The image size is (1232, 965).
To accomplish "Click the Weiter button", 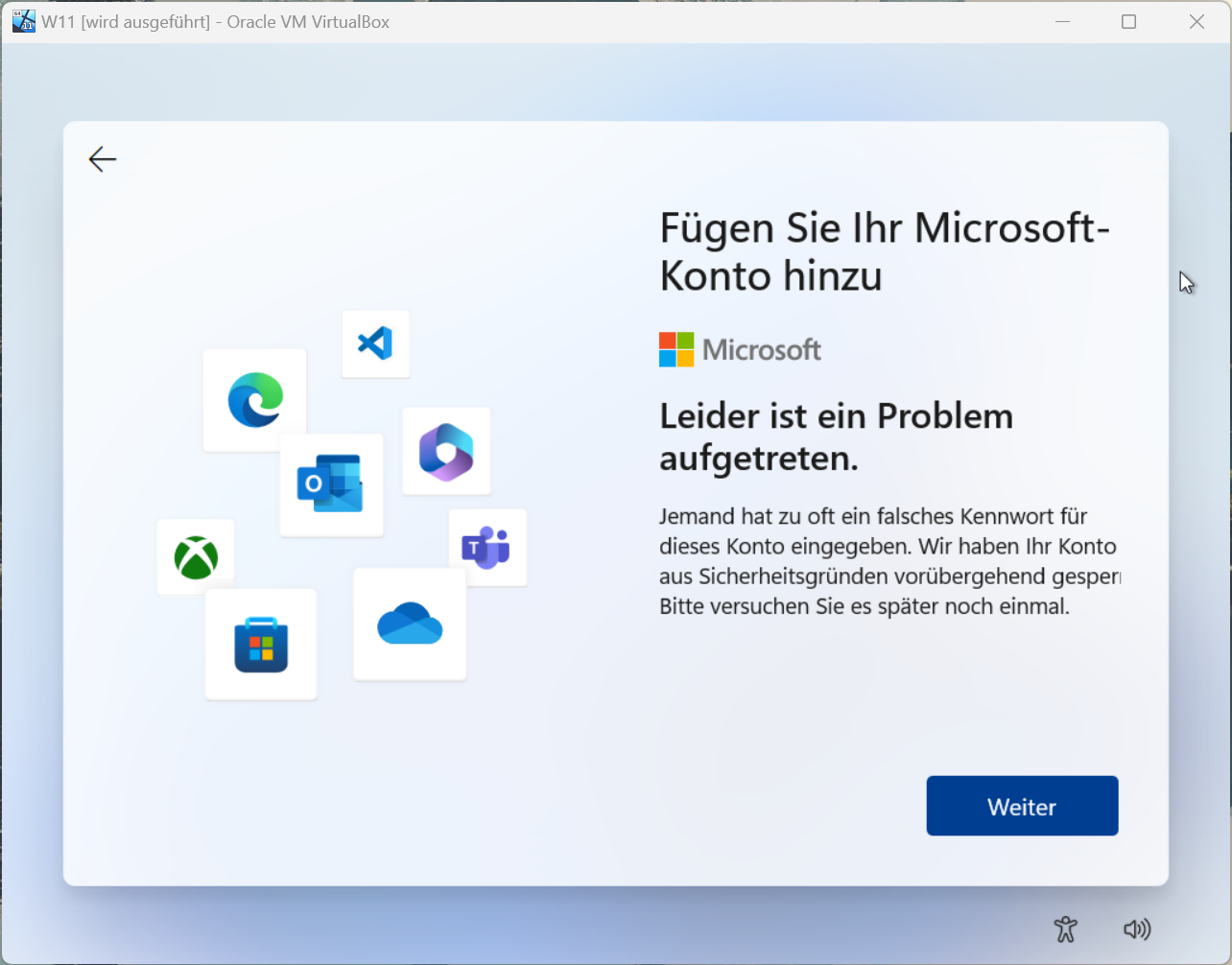I will (1022, 806).
